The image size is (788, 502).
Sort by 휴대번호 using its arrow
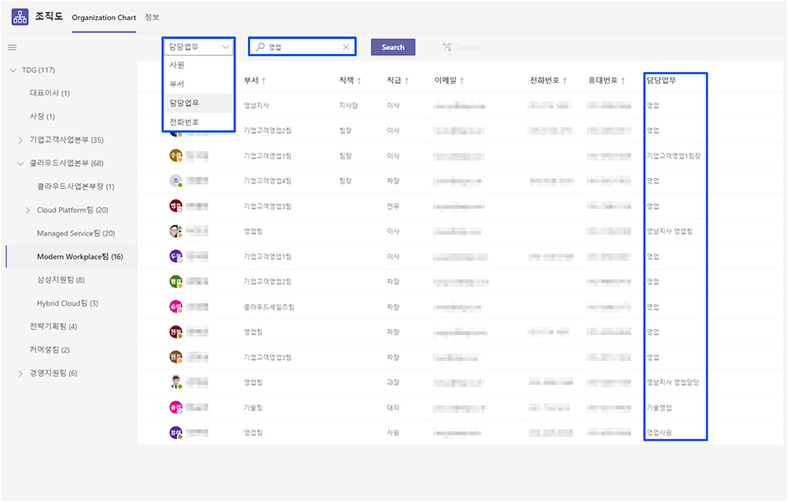[623, 80]
